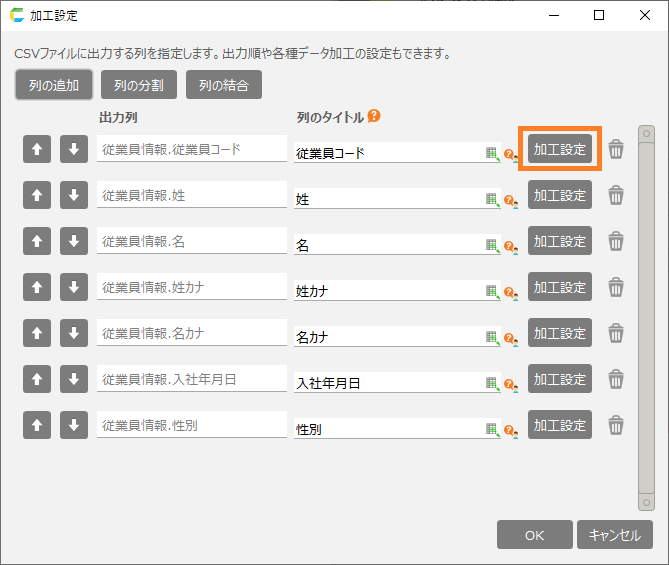Confirm the dialog with OK

click(534, 535)
